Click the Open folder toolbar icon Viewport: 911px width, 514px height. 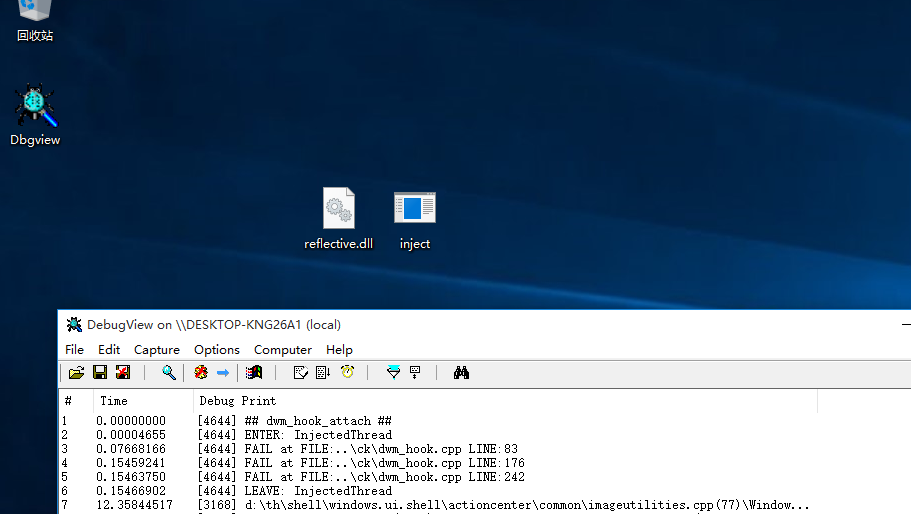point(76,373)
